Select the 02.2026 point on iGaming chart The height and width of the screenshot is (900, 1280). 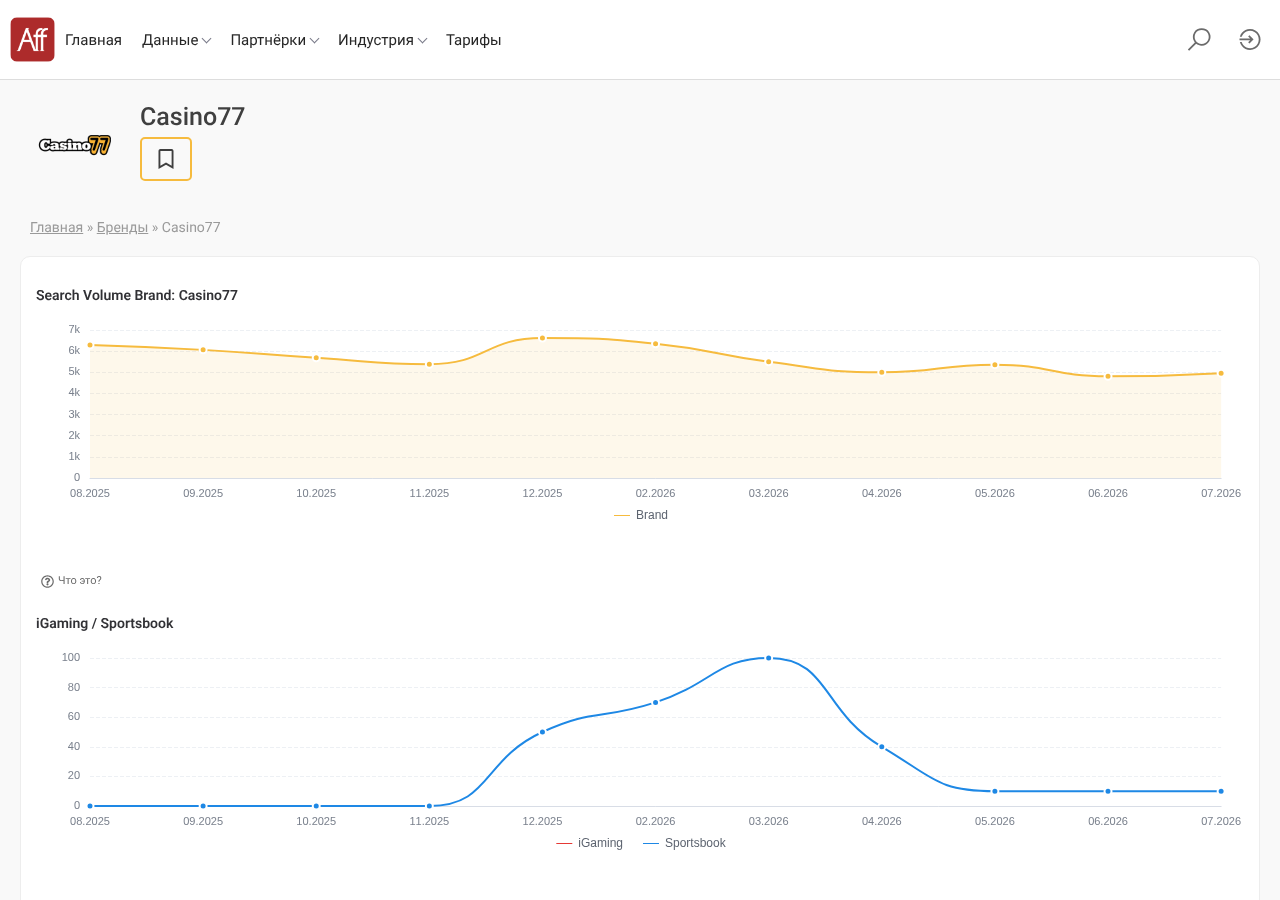(x=656, y=702)
